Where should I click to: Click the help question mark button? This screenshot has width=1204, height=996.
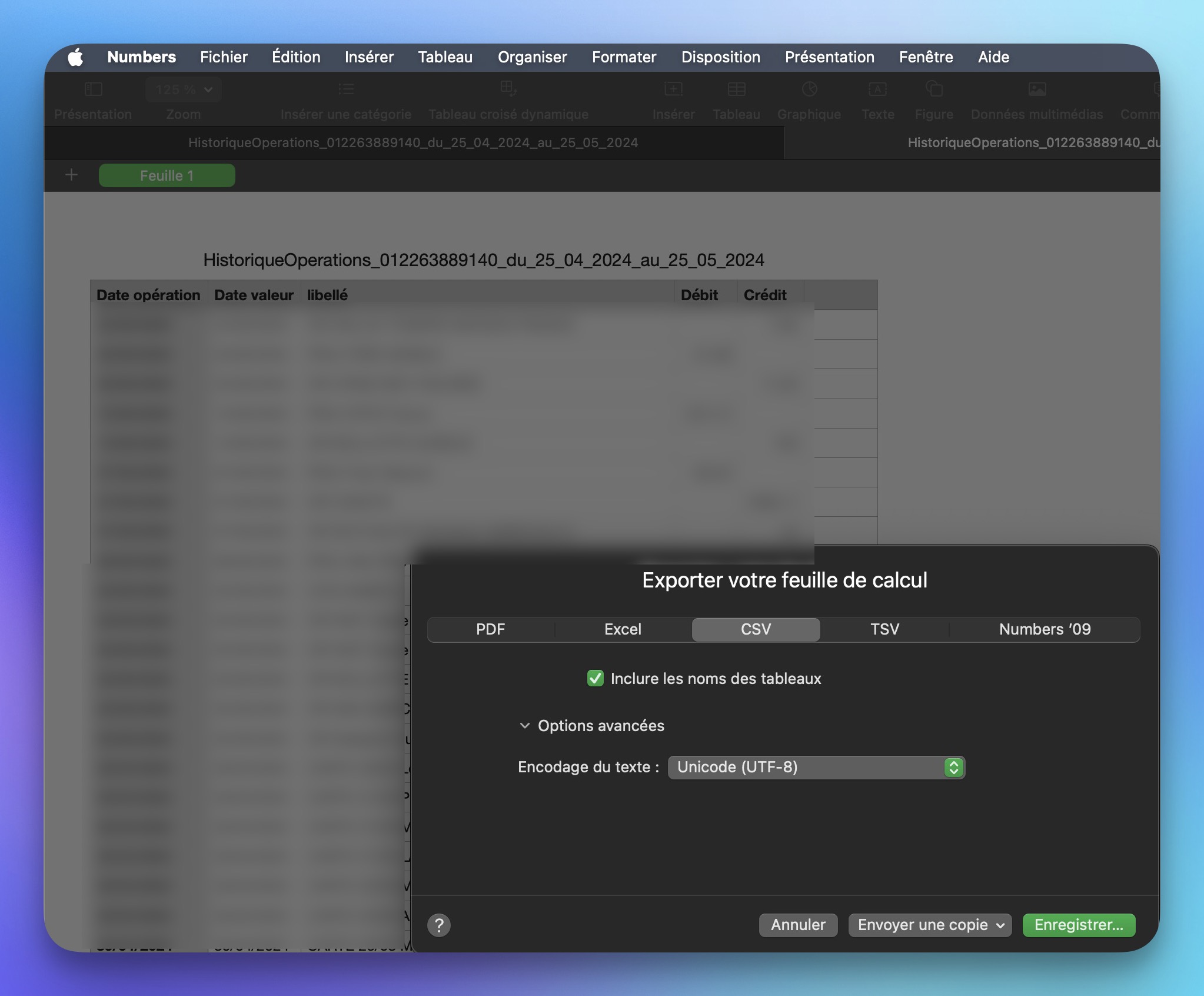tap(439, 925)
